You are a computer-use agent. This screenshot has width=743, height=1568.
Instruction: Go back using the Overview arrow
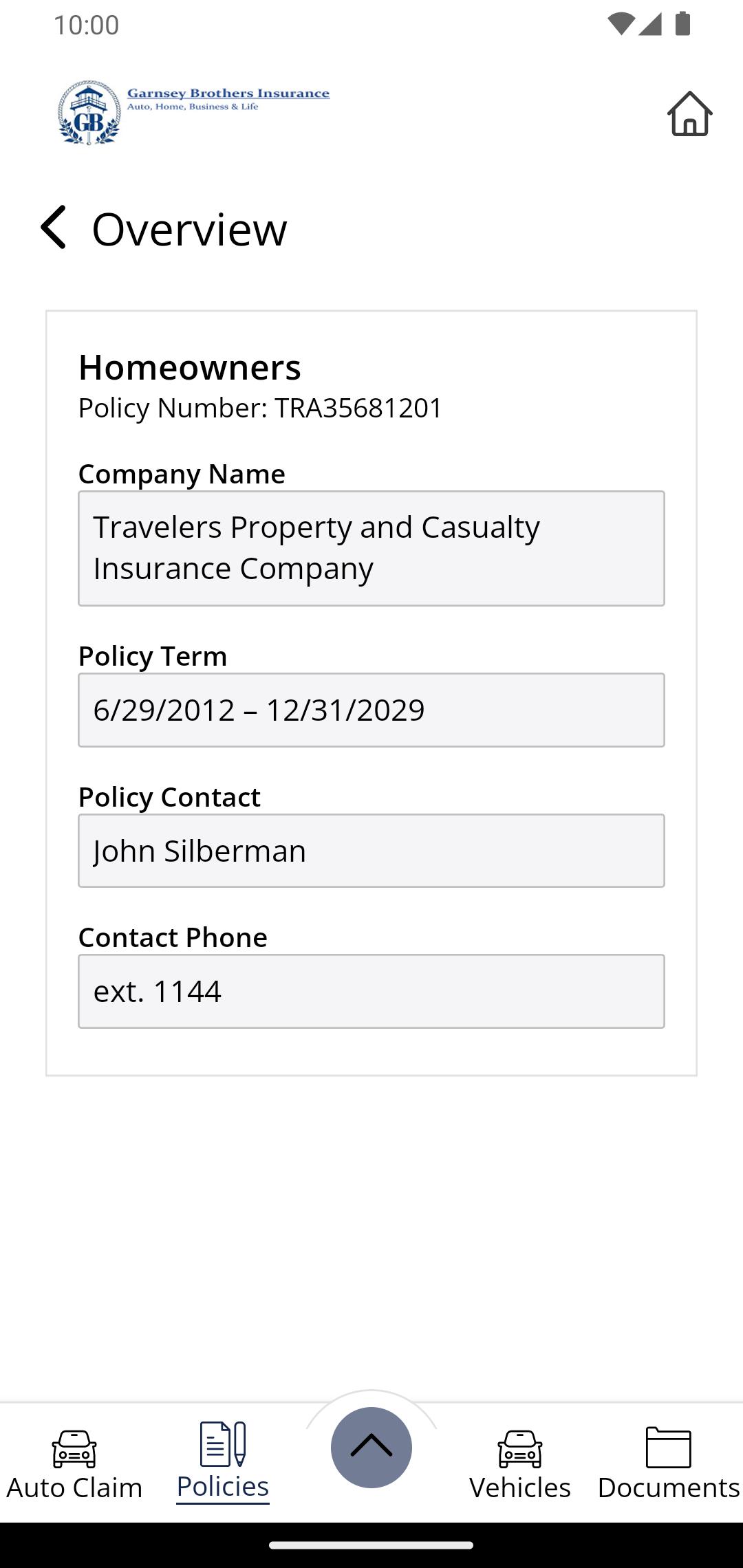[x=53, y=227]
